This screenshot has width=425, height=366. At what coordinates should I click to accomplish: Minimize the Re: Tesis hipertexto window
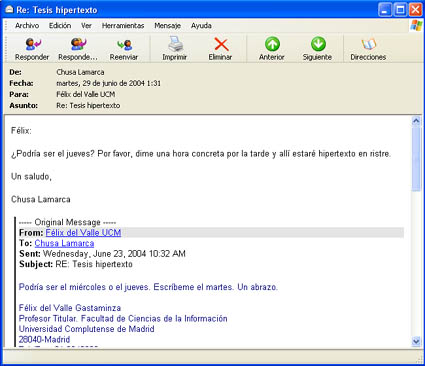[385, 10]
